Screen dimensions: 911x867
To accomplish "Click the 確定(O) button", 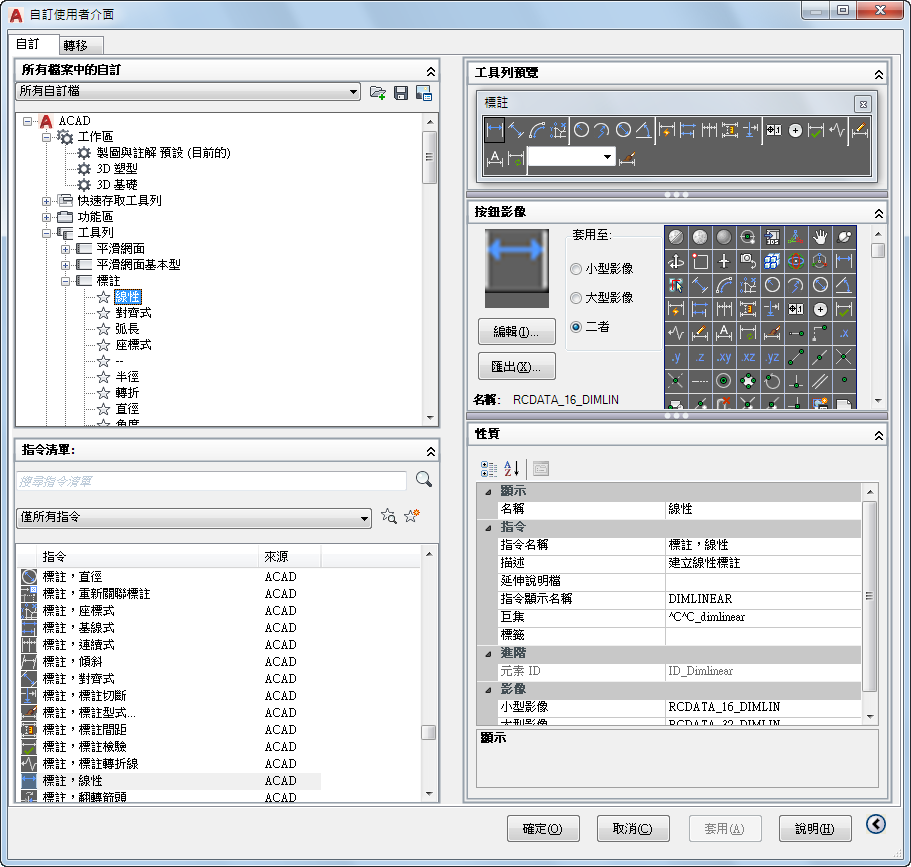I will tap(543, 828).
